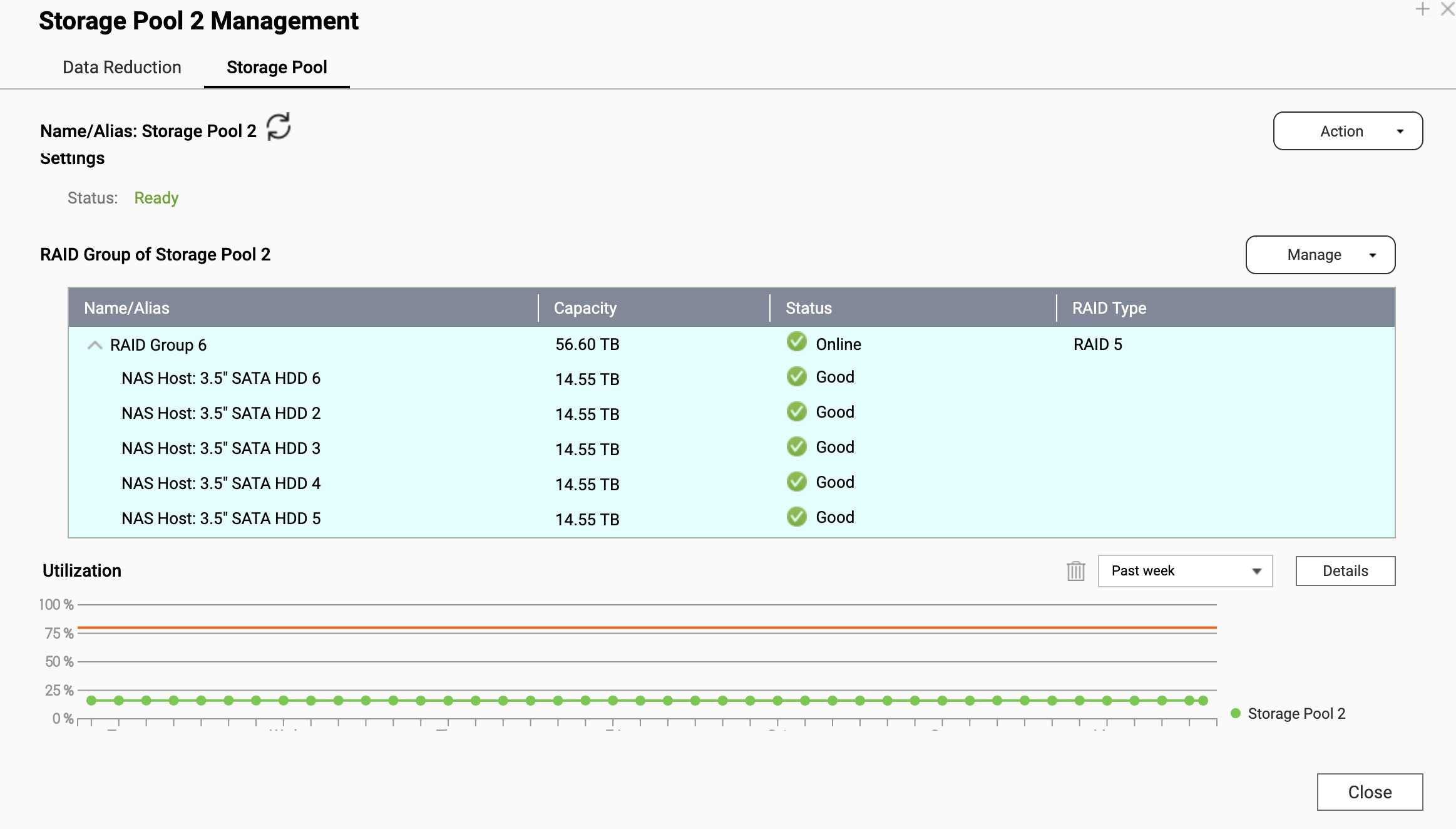The height and width of the screenshot is (829, 1456).
Task: Click the Details button
Action: pos(1345,571)
